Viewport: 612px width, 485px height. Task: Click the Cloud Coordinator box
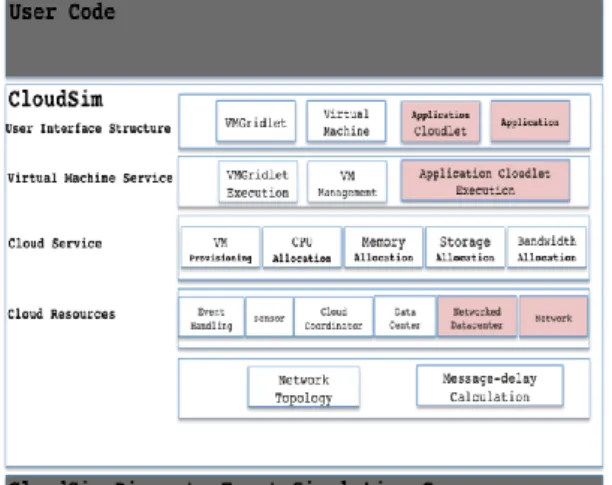pyautogui.click(x=334, y=317)
